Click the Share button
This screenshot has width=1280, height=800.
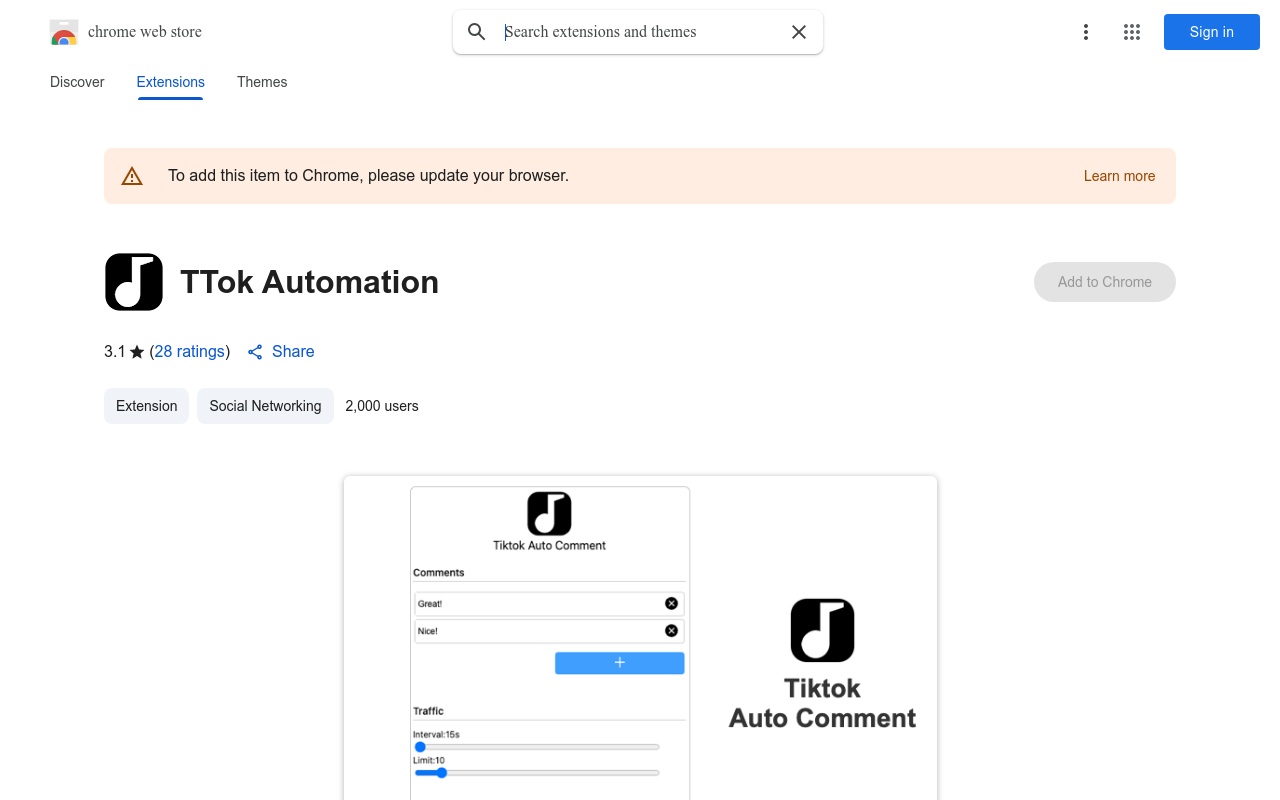281,352
